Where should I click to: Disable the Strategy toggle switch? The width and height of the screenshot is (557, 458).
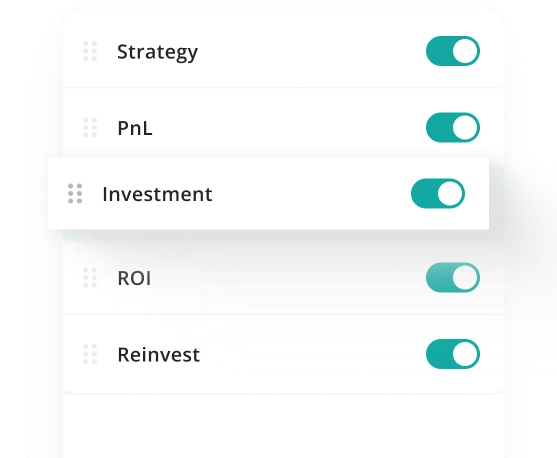pos(453,51)
